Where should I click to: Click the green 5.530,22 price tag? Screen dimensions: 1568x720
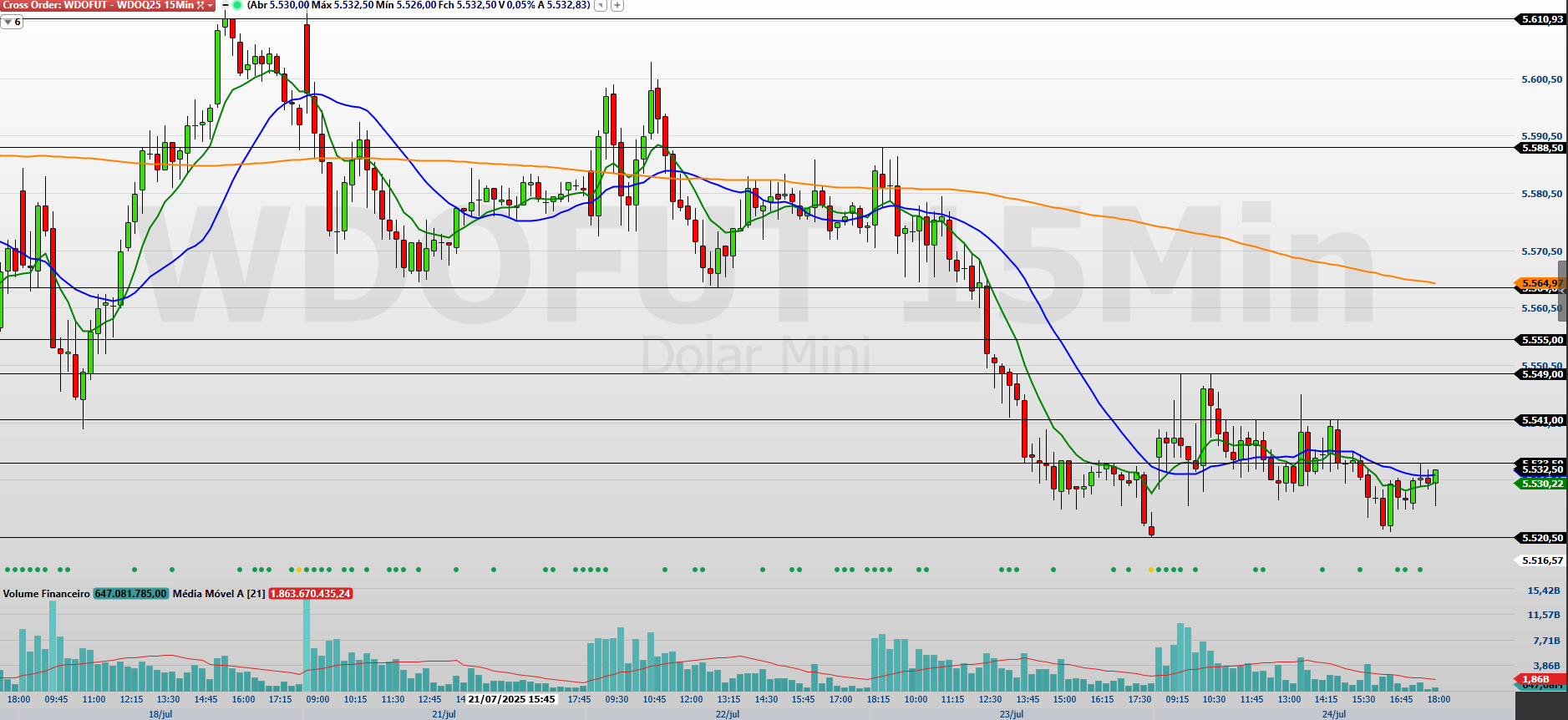(x=1540, y=484)
